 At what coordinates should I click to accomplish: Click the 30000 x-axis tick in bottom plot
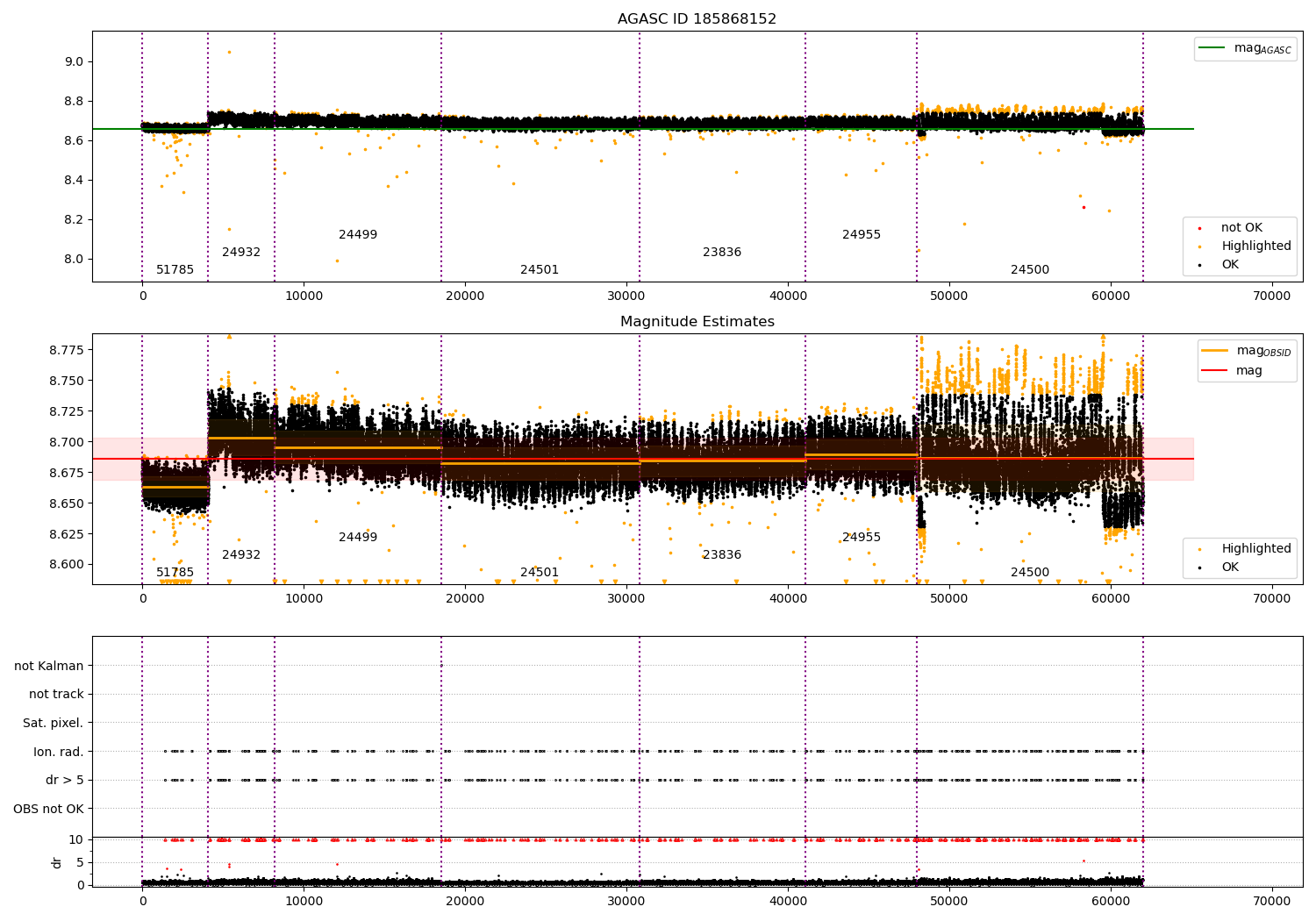[626, 901]
